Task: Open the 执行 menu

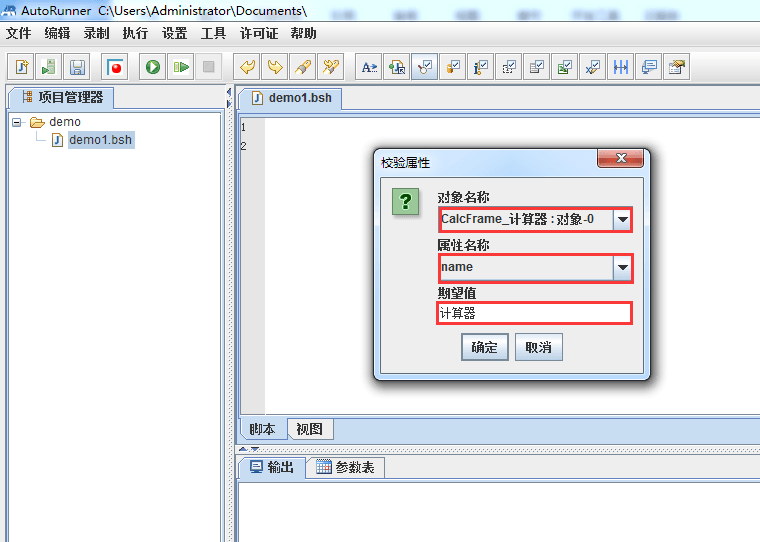Action: click(x=135, y=33)
